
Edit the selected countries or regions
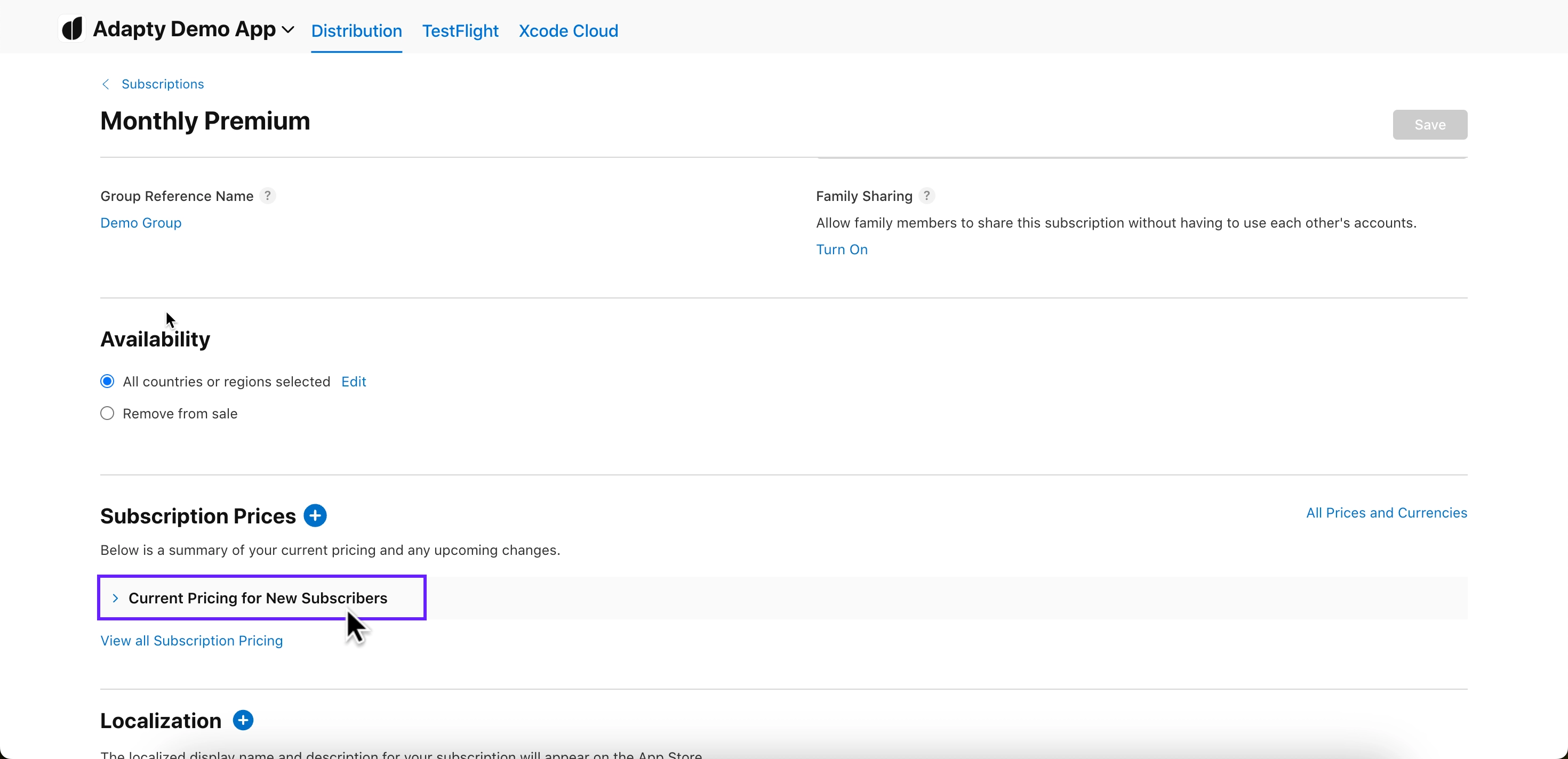click(353, 381)
